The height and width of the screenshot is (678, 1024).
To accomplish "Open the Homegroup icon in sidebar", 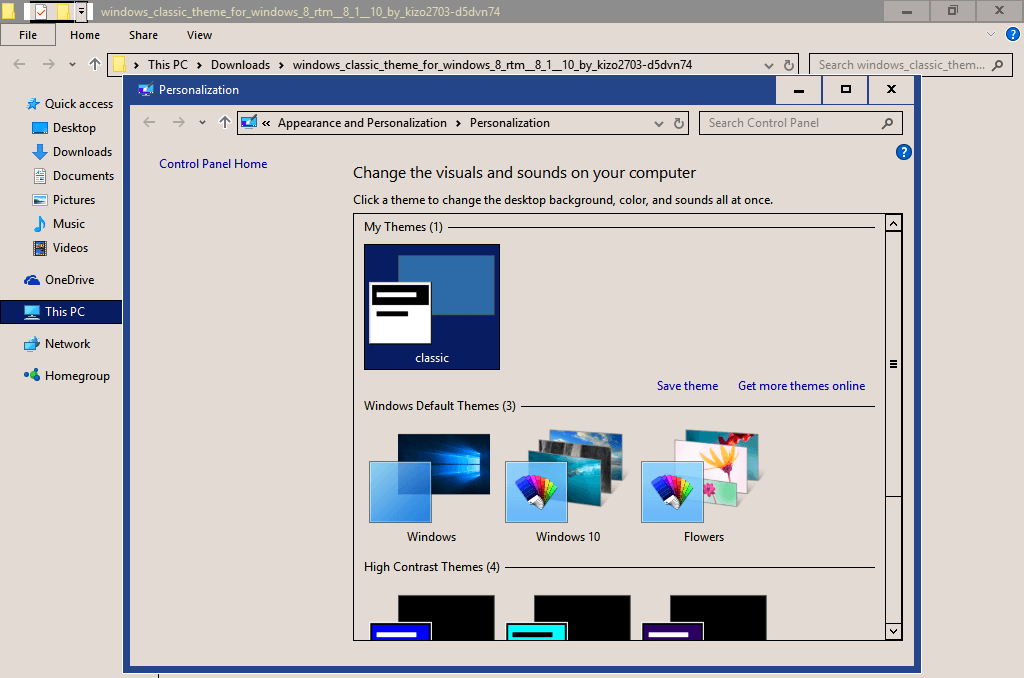I will (x=32, y=376).
